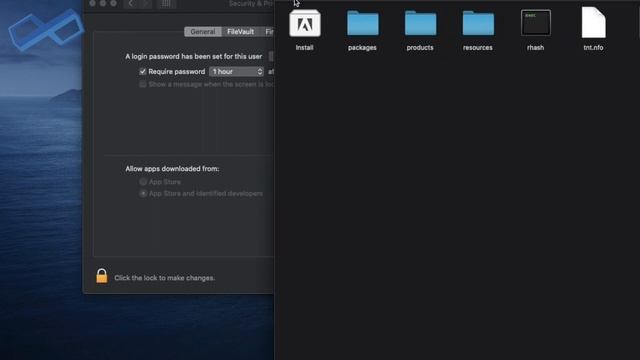Select the products folder icon

tap(420, 23)
